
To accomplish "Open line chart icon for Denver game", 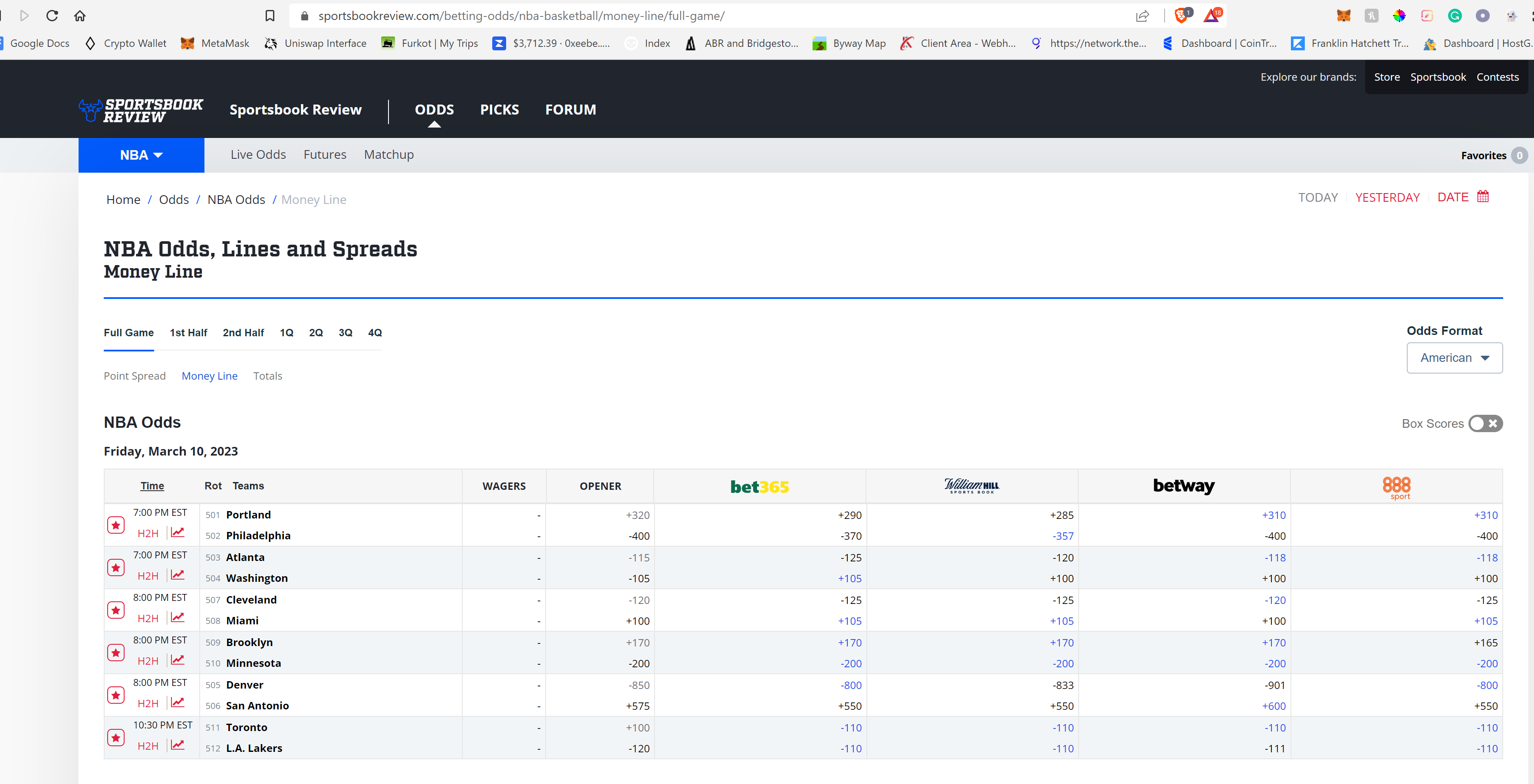I will (178, 702).
